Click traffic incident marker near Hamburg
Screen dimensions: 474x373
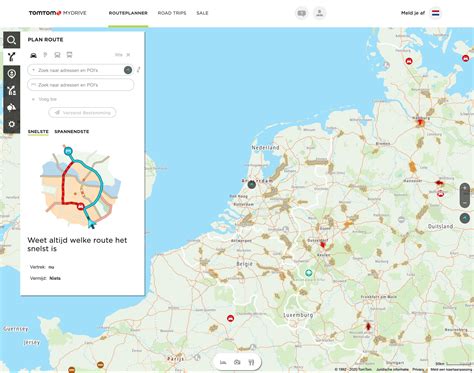421,124
